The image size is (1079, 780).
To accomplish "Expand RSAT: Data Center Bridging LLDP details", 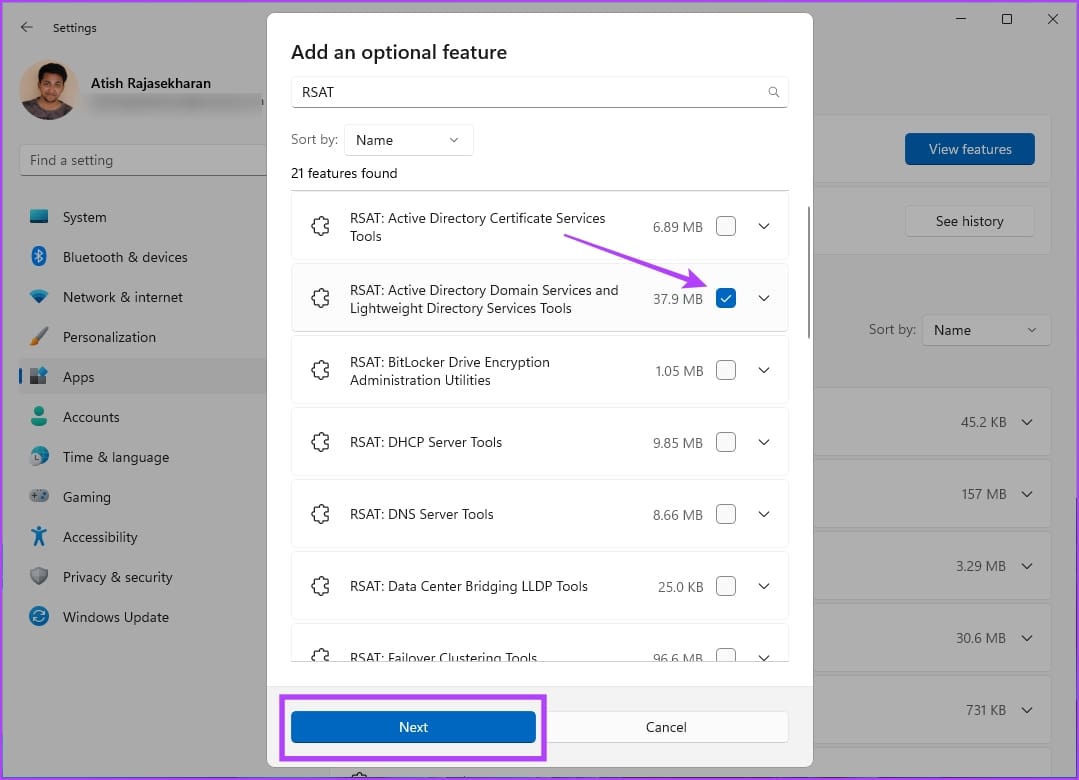I will pyautogui.click(x=764, y=586).
